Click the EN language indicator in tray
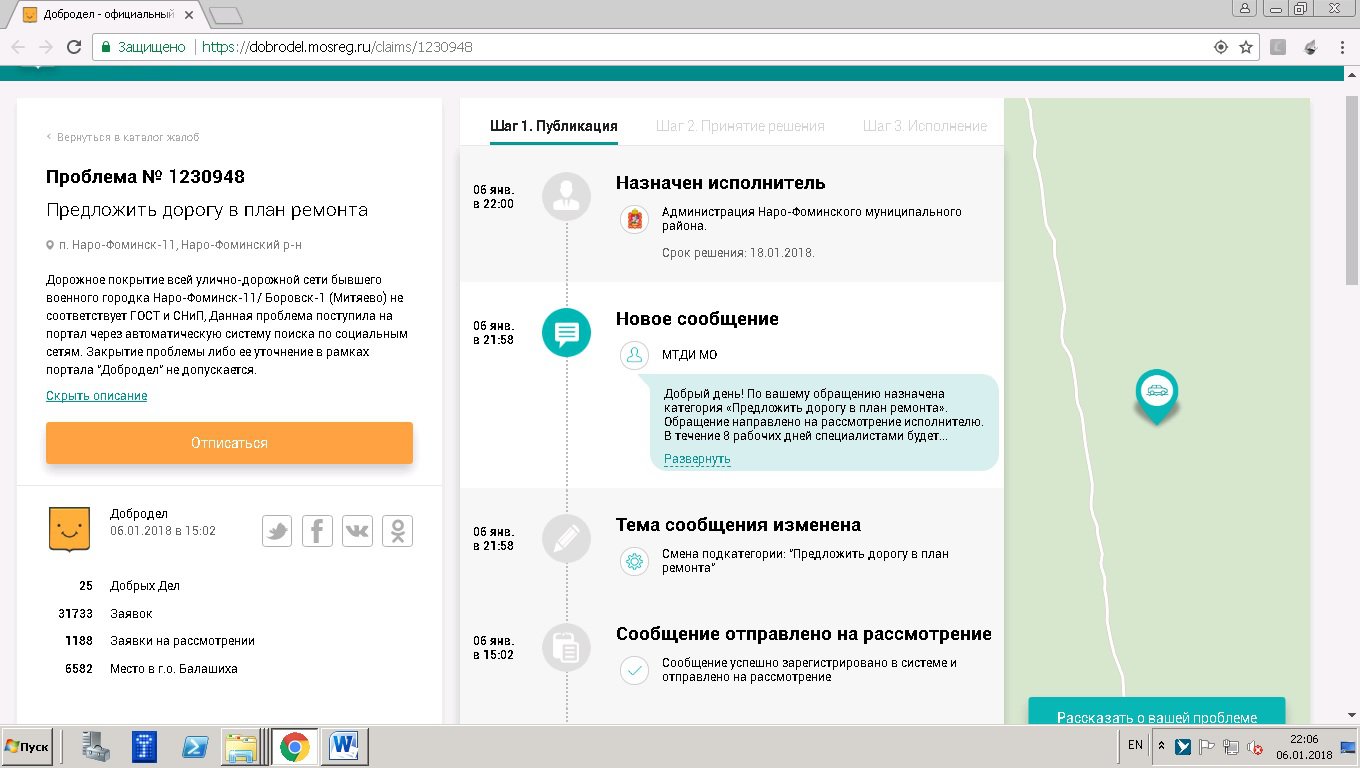 [x=1135, y=745]
